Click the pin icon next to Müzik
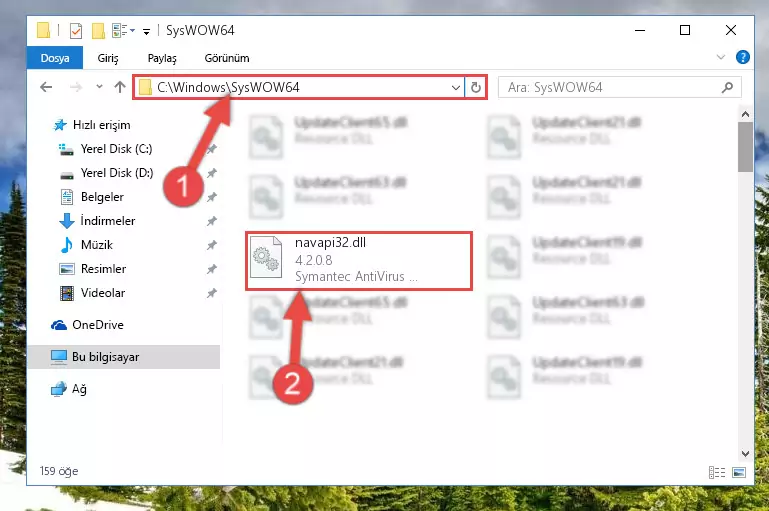 (211, 245)
